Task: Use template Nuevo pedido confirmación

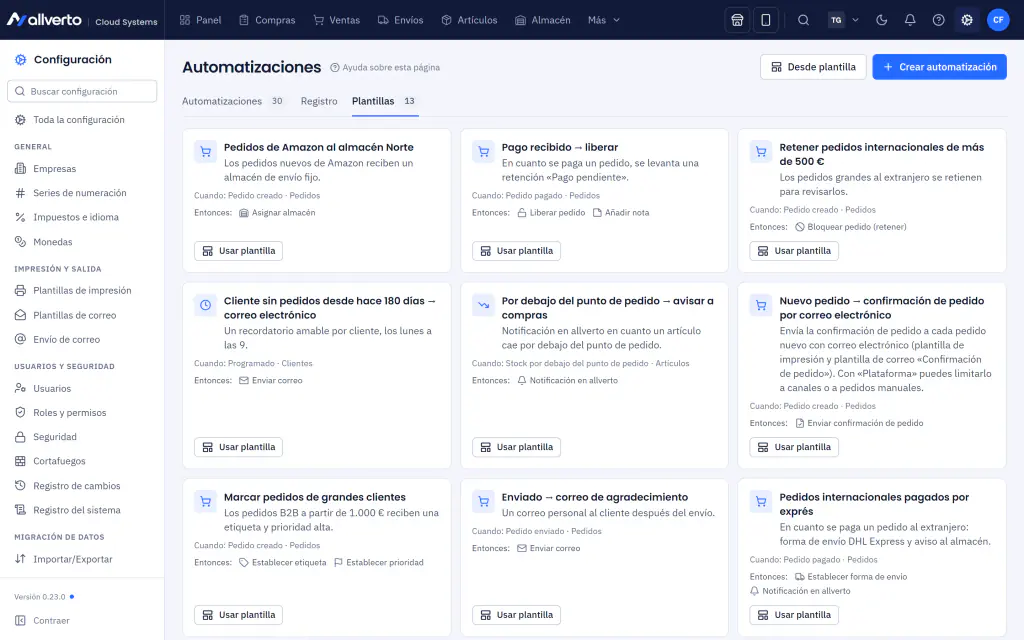Action: (794, 447)
